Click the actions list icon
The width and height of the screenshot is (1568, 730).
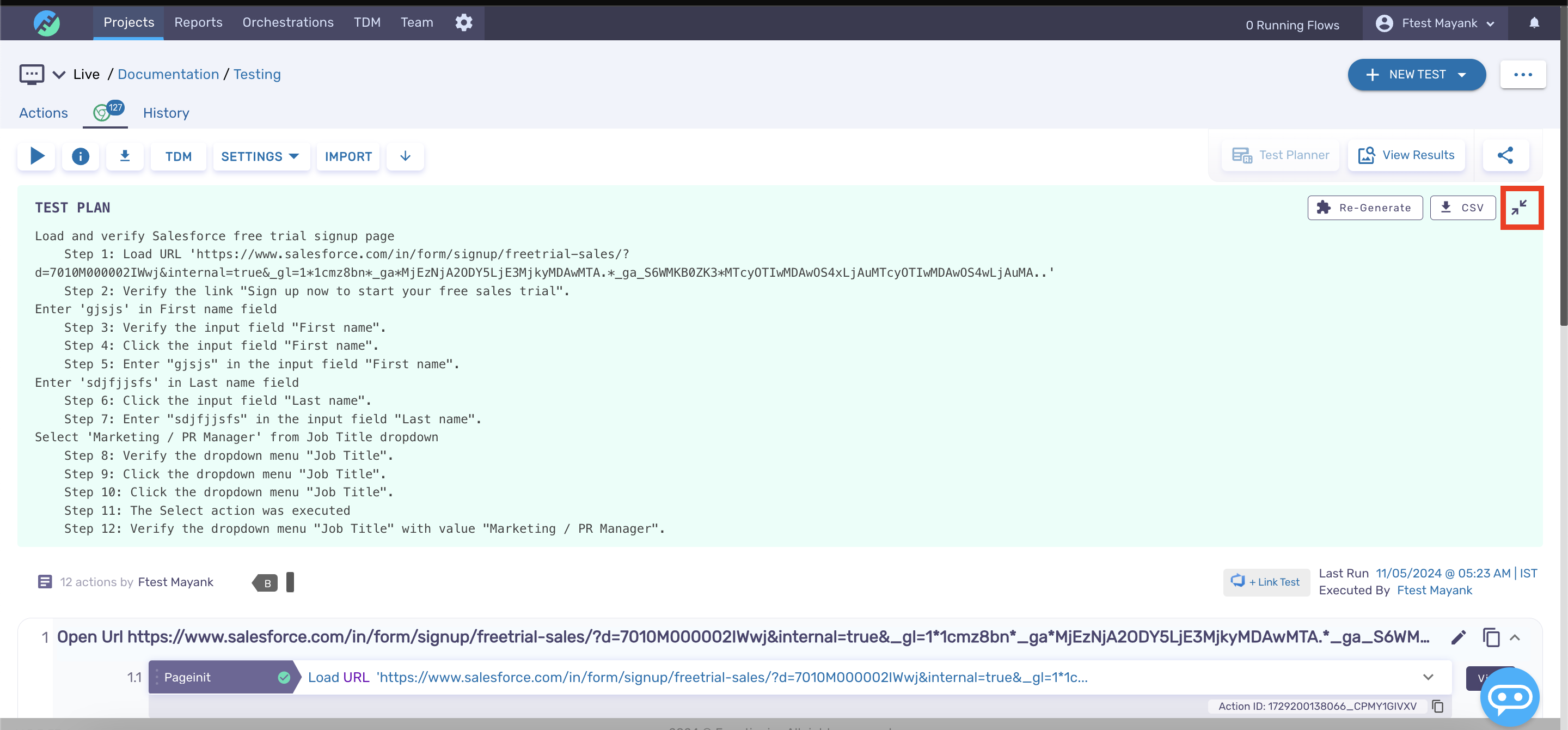click(45, 582)
